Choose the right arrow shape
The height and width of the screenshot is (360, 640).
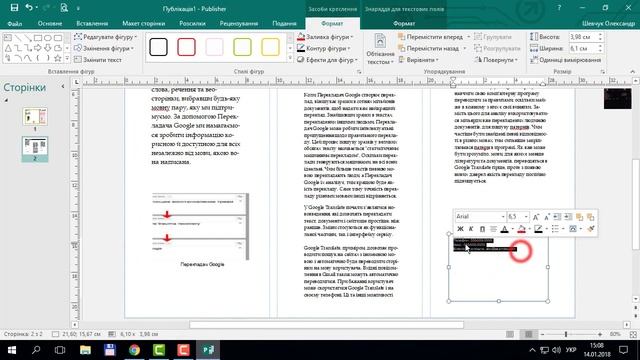pyautogui.click(x=38, y=48)
